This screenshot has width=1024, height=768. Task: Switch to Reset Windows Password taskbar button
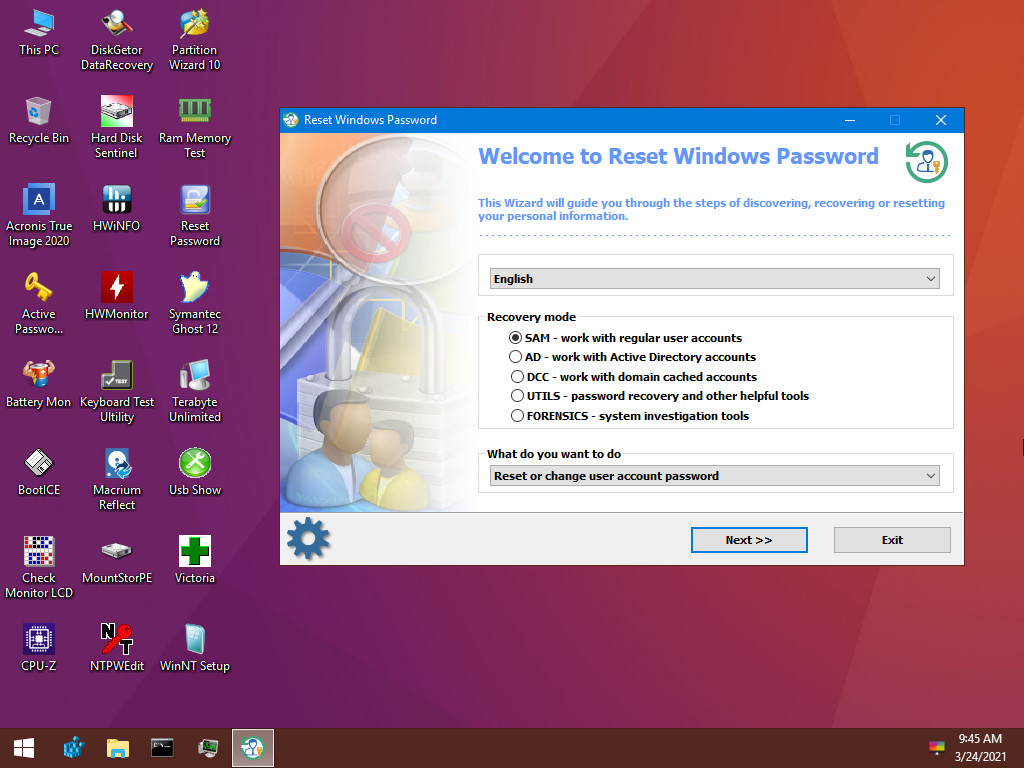[x=253, y=748]
